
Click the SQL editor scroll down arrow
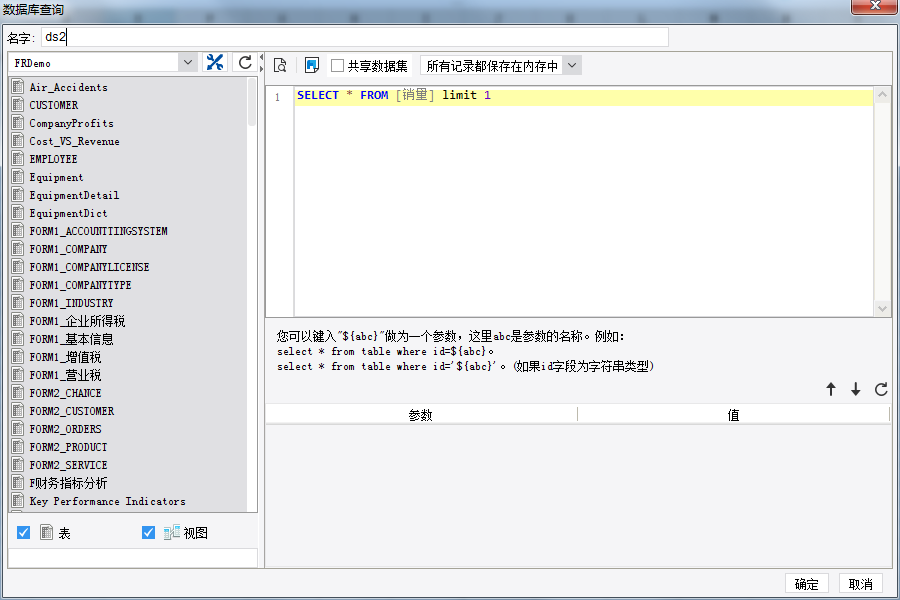[882, 308]
